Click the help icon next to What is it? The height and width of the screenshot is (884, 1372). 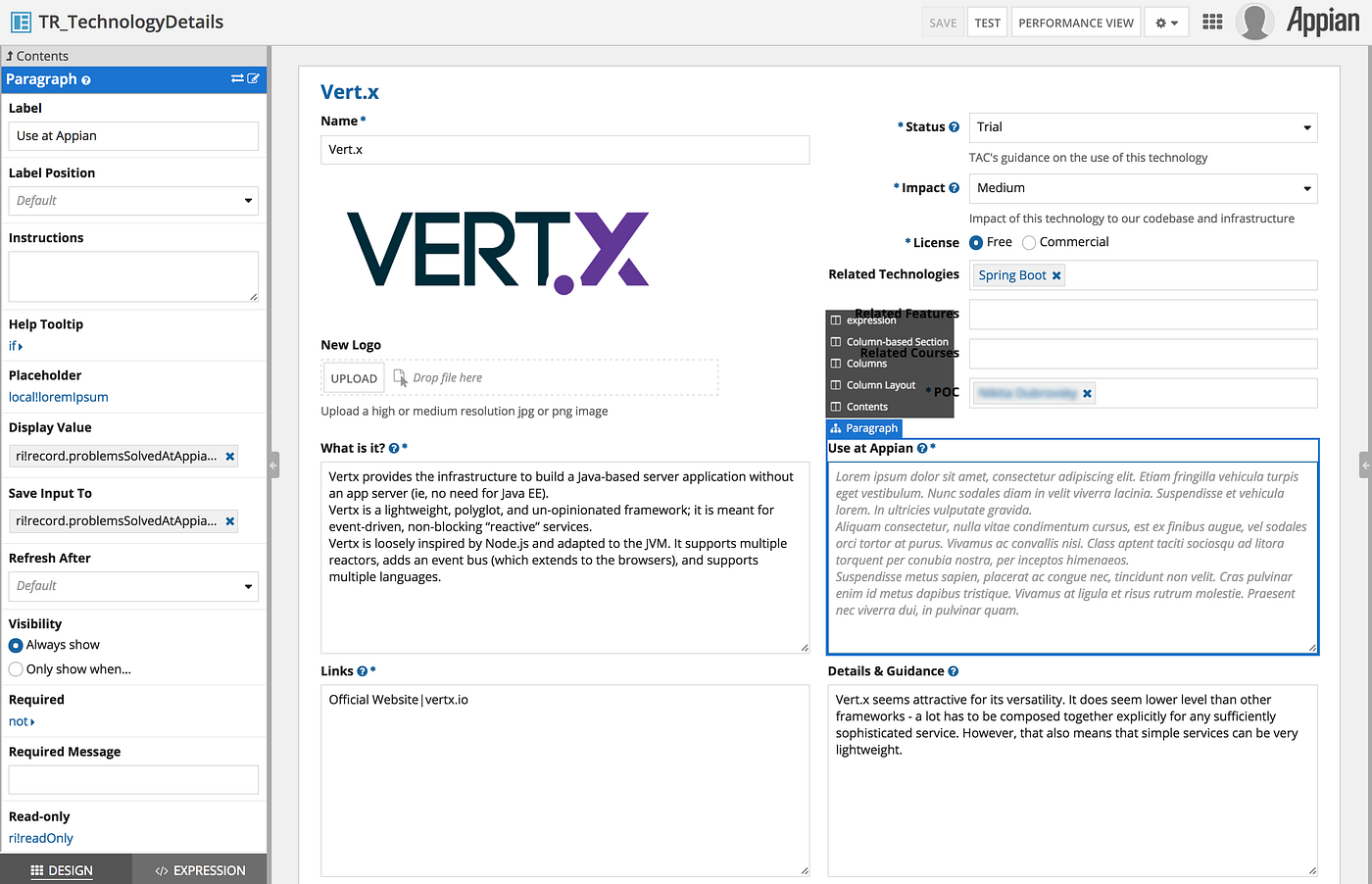394,449
